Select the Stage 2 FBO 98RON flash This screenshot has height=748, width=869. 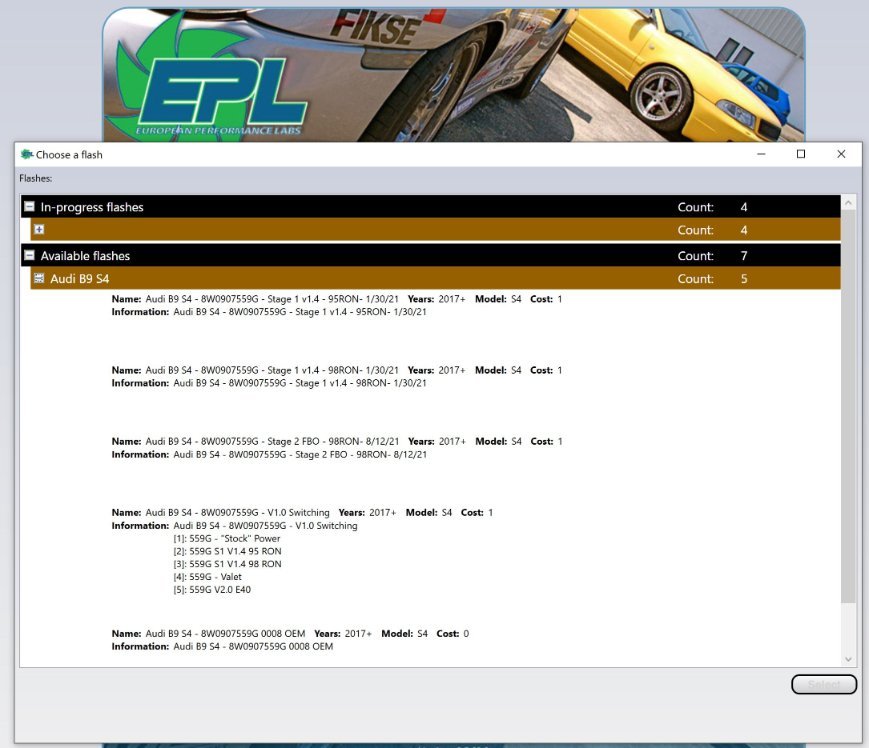click(x=337, y=448)
